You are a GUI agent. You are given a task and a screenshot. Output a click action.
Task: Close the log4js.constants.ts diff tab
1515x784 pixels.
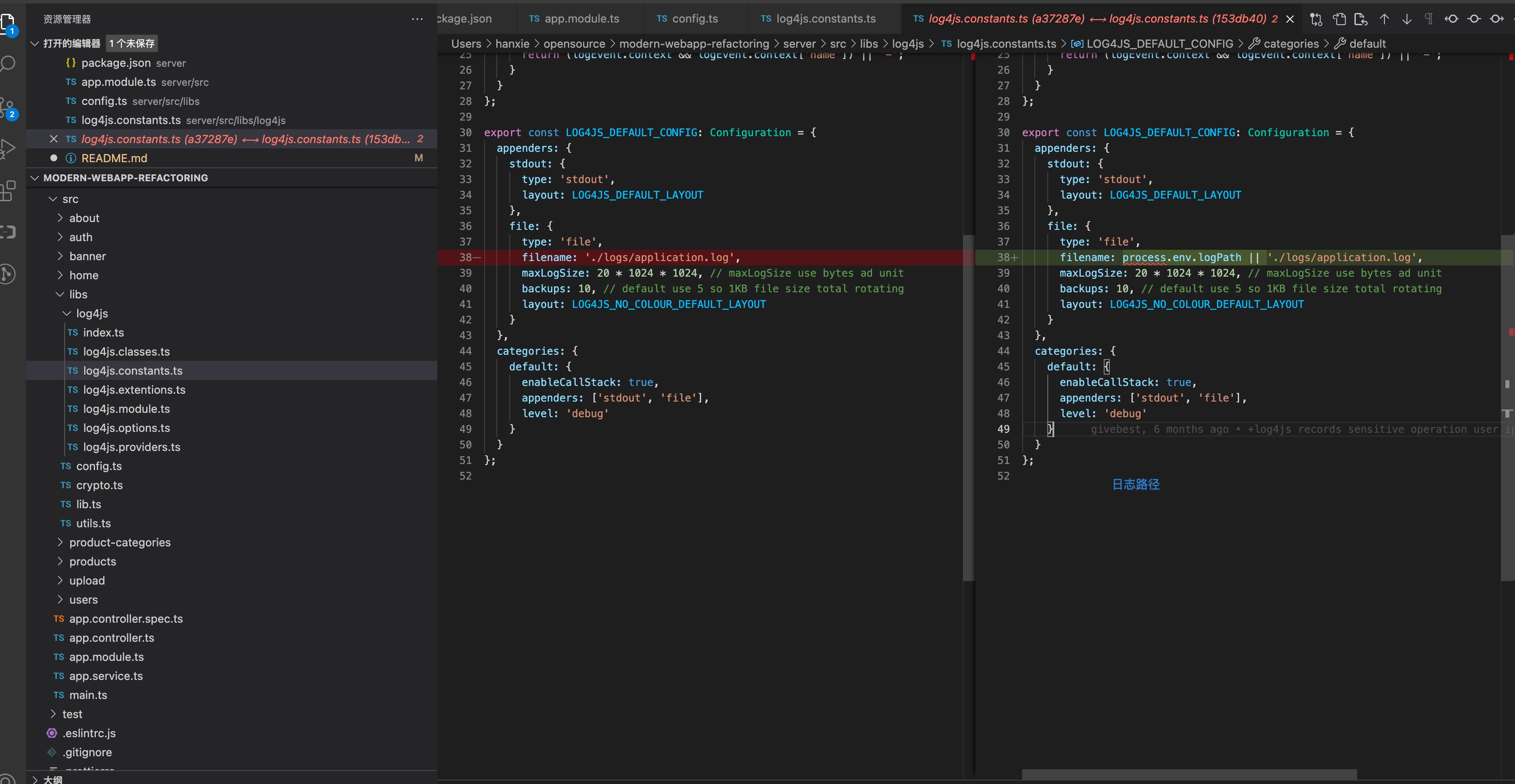tap(1290, 20)
